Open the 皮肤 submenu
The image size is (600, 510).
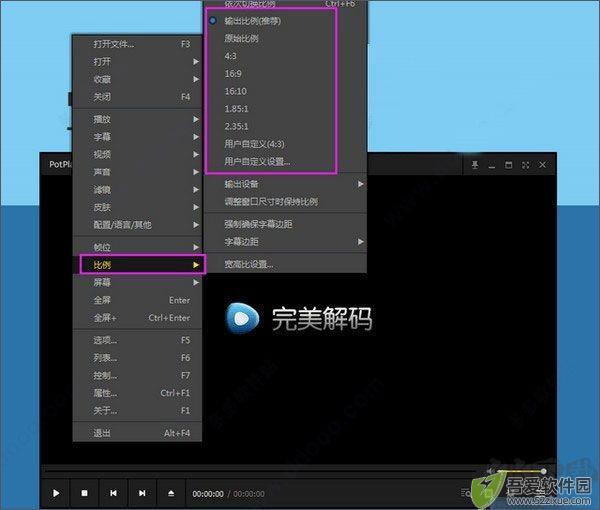pos(137,207)
